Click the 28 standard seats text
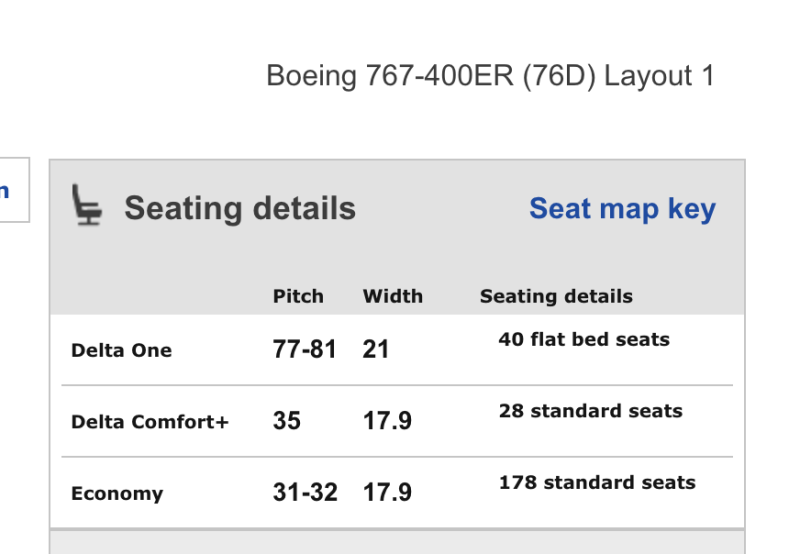Viewport: 800px width, 554px height. 590,410
